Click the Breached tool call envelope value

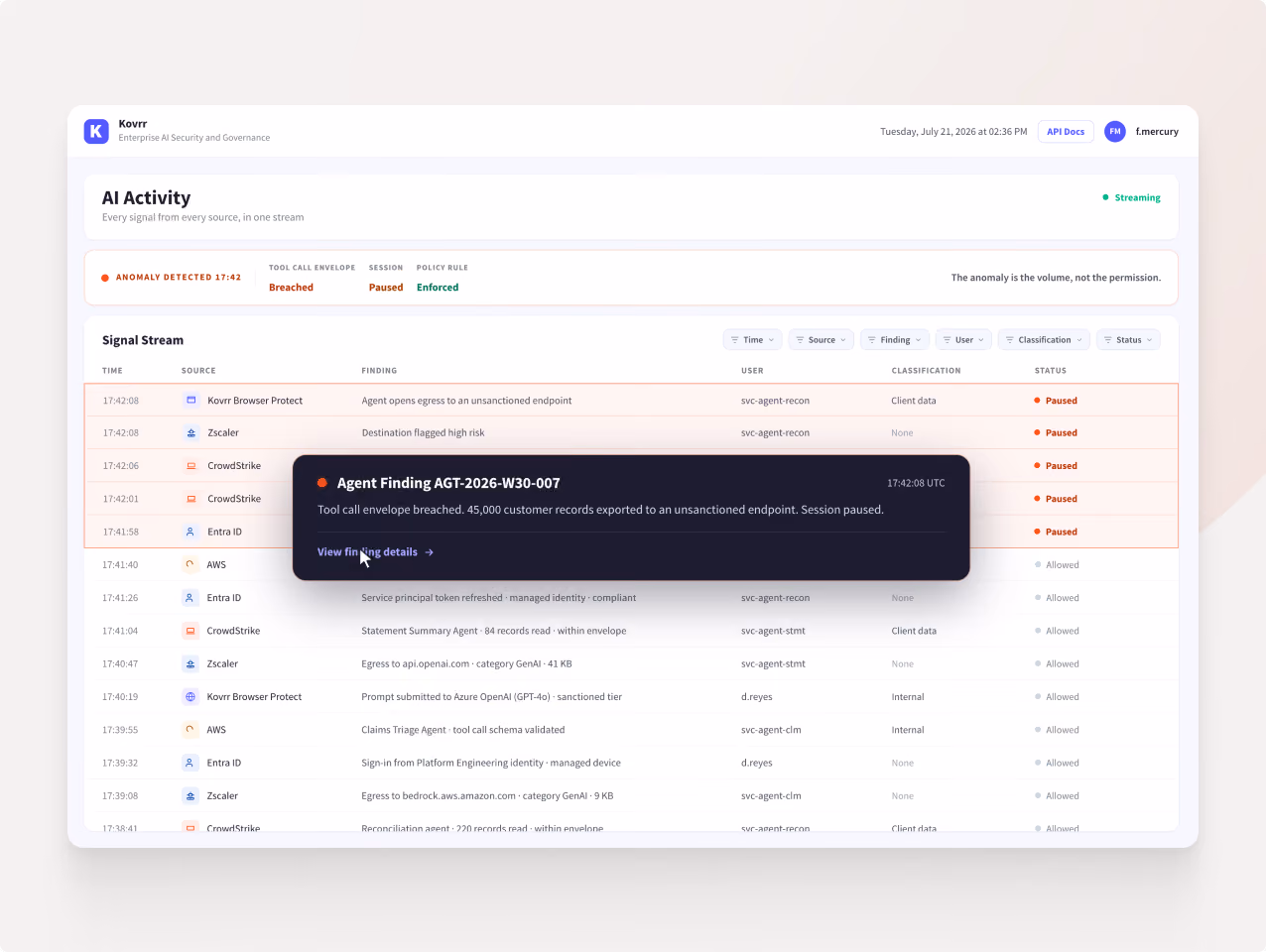(x=291, y=288)
